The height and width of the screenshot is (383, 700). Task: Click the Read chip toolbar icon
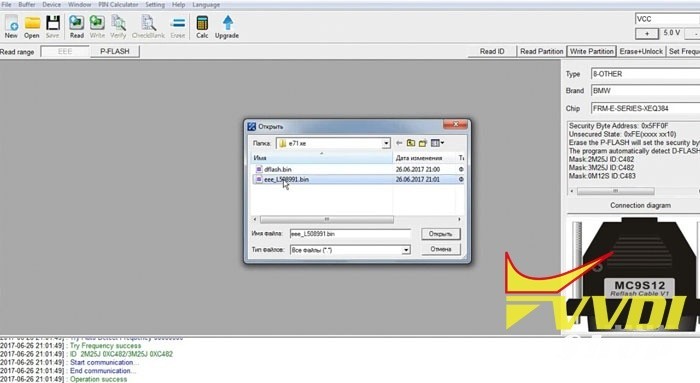coord(76,26)
